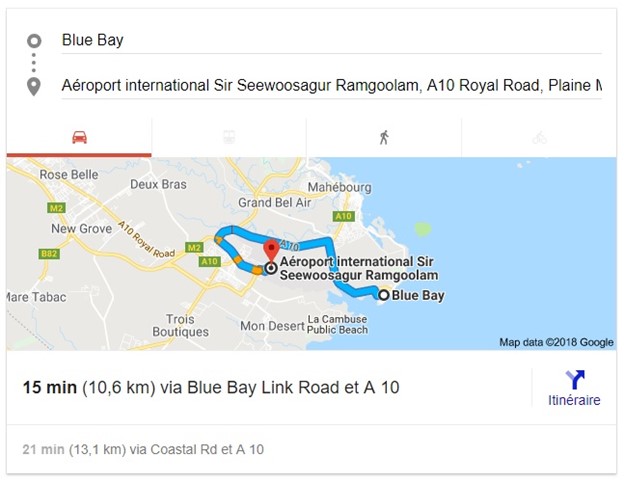Click the Itinéraire directions arrow icon
Image resolution: width=624 pixels, height=483 pixels.
pyautogui.click(x=575, y=380)
